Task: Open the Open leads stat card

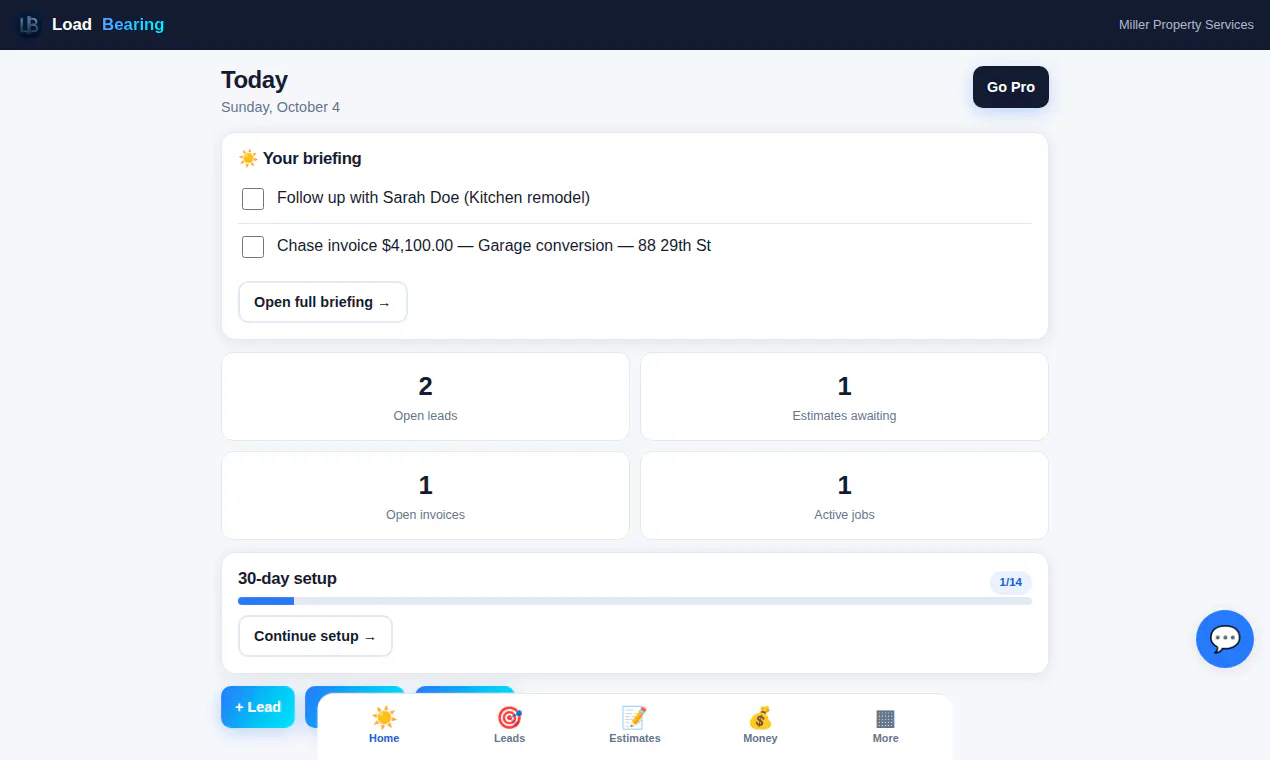Action: [425, 396]
